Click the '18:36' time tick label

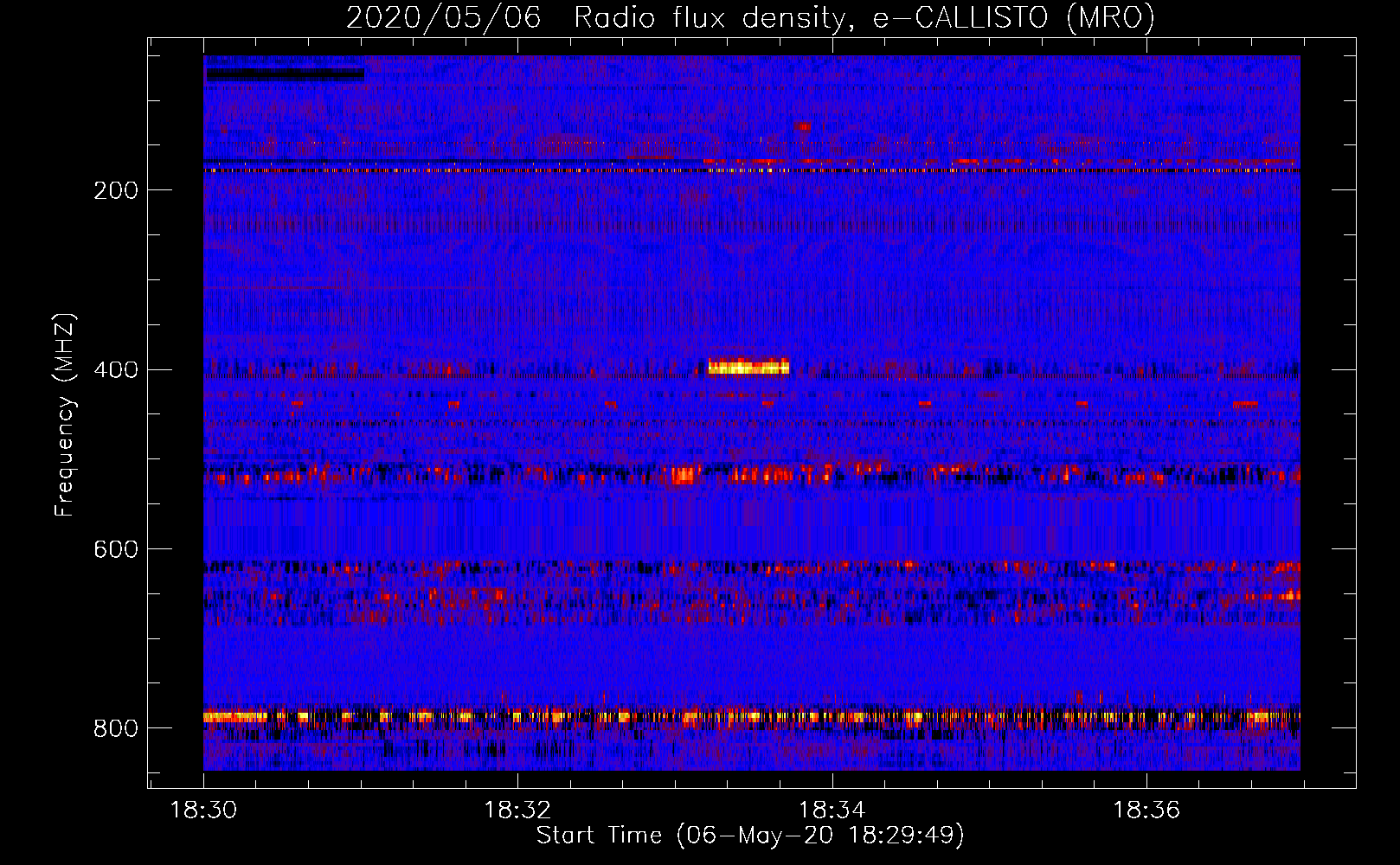[1146, 811]
